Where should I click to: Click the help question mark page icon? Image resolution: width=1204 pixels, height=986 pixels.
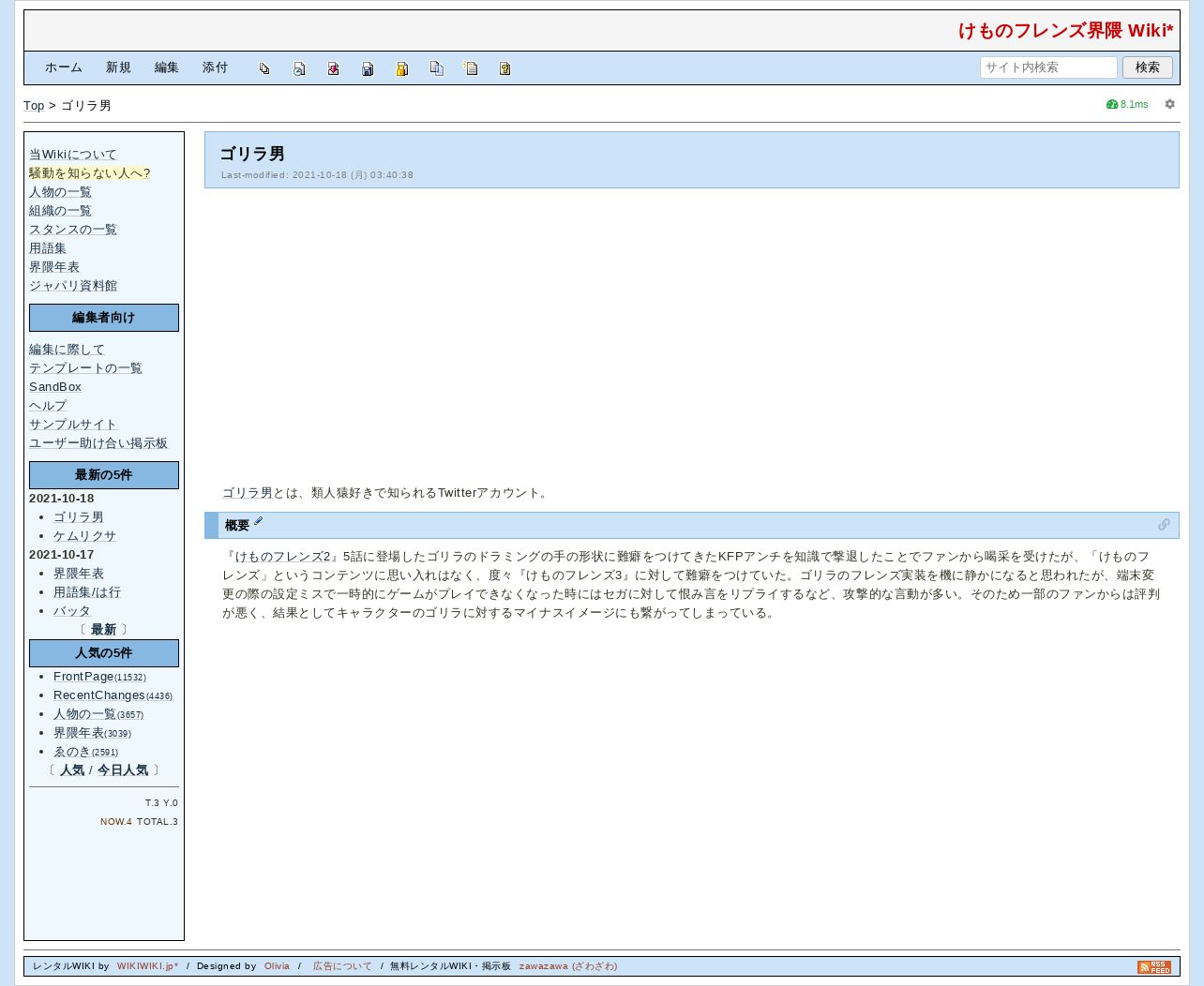coord(504,68)
